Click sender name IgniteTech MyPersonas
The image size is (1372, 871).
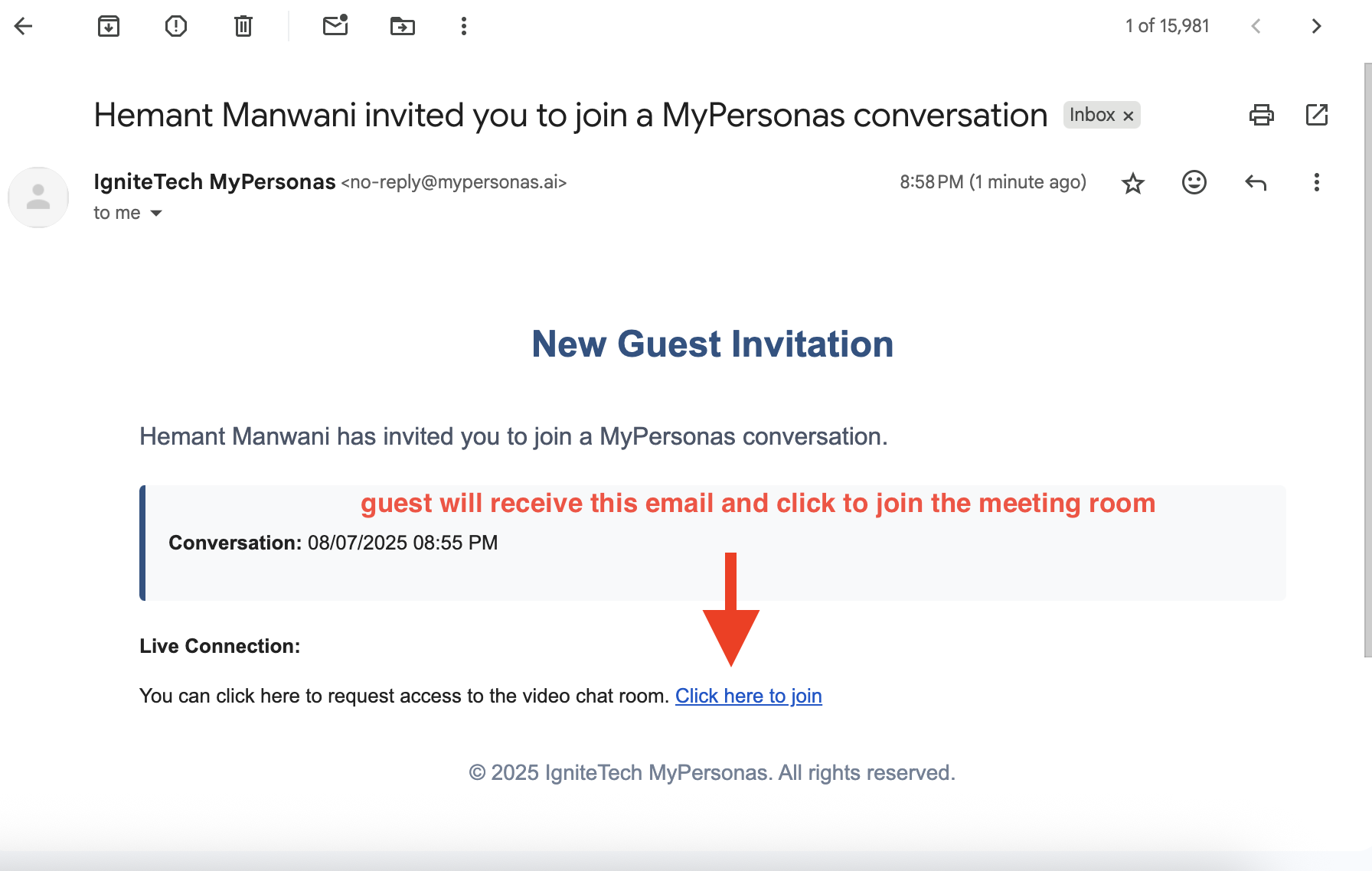click(214, 182)
